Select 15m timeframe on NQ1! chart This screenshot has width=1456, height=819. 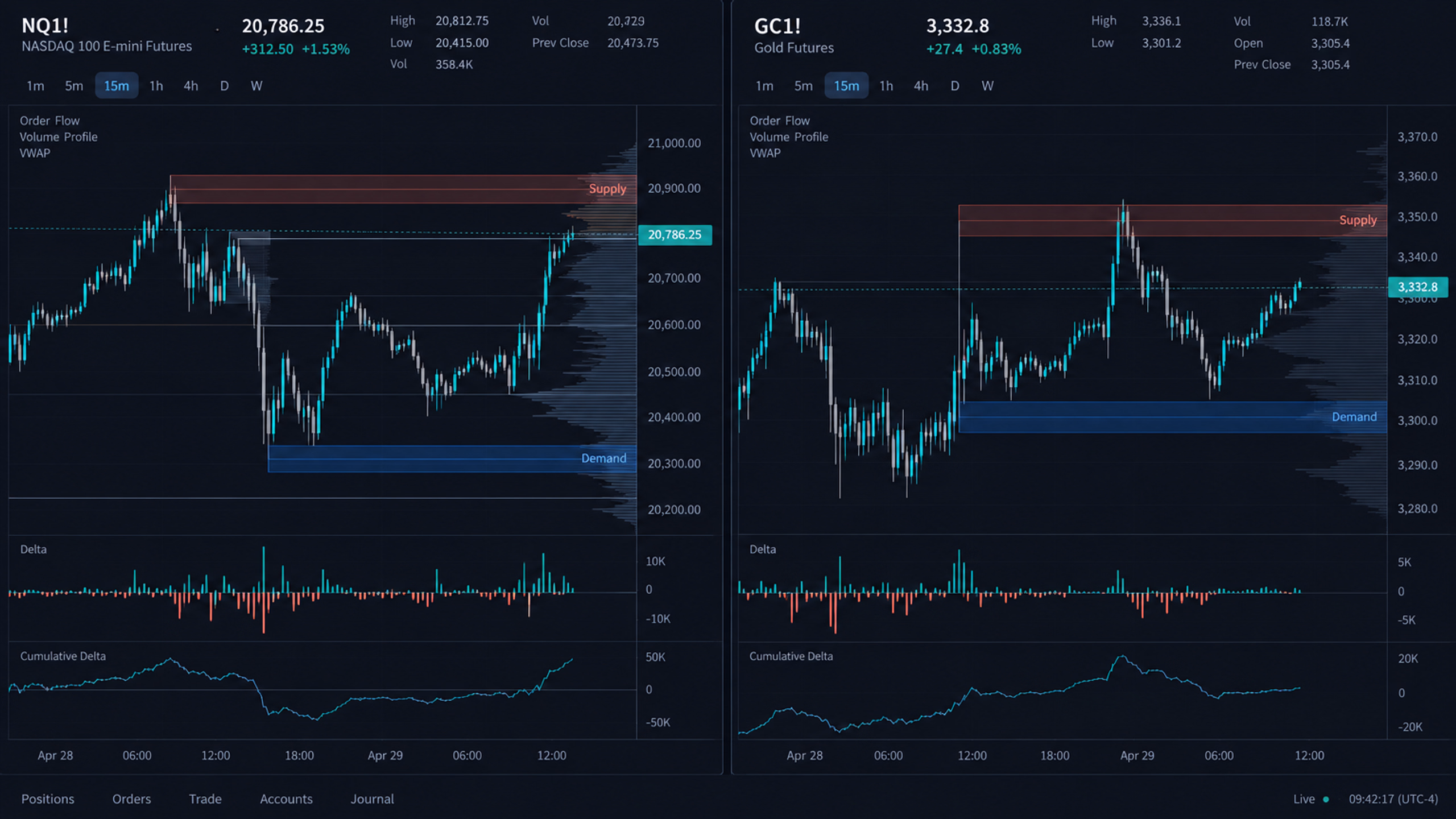pos(117,86)
